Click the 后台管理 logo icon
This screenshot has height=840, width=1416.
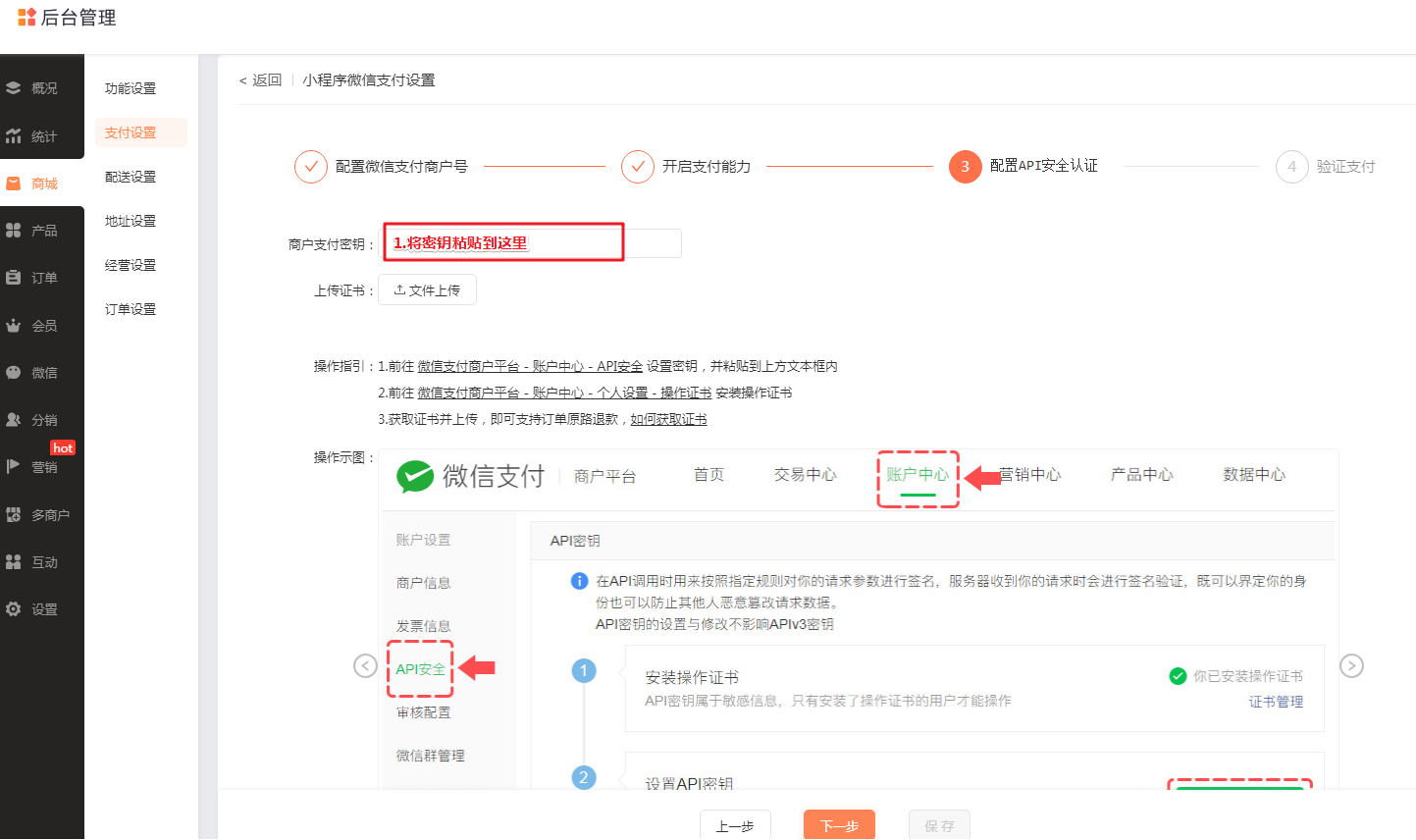[x=26, y=17]
